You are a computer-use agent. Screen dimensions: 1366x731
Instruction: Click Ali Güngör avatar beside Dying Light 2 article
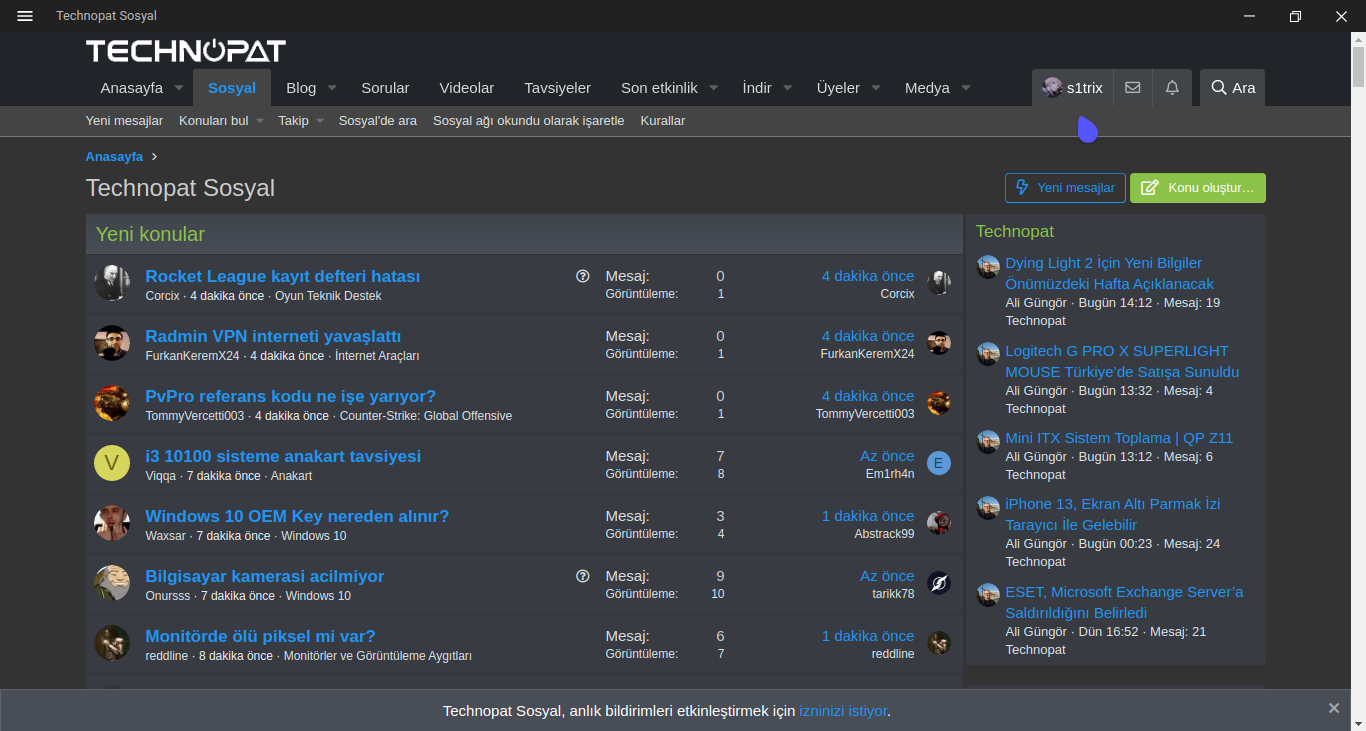pos(988,266)
